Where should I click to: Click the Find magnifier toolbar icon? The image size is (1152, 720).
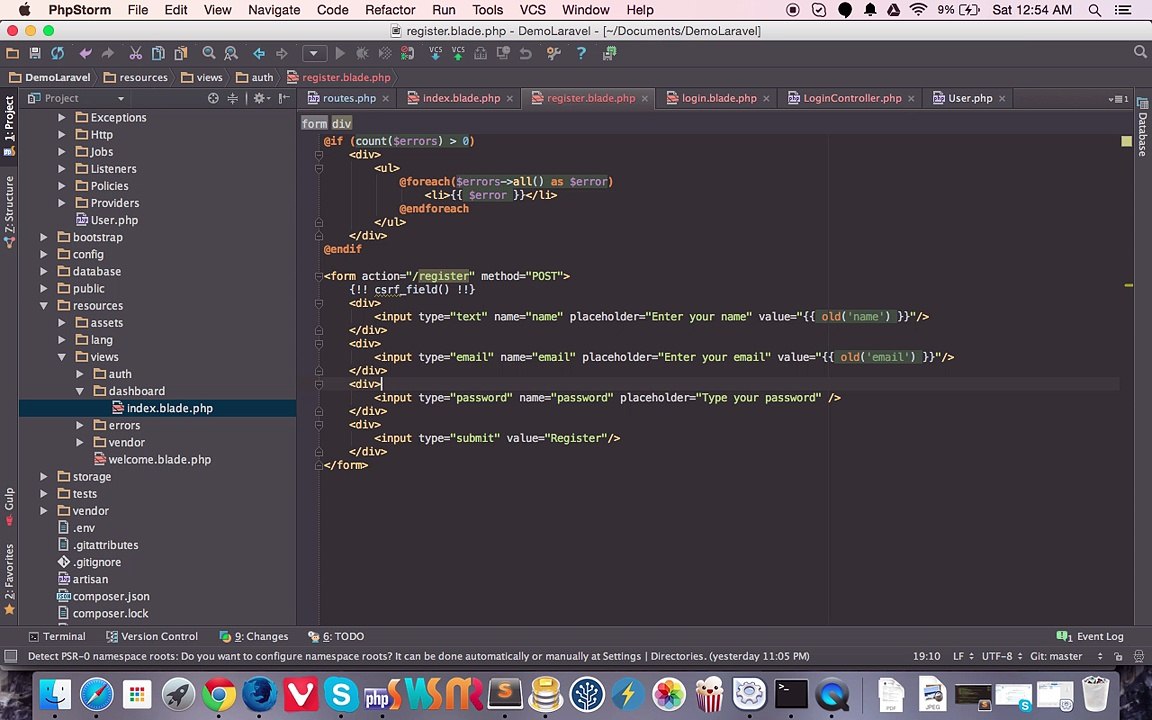pyautogui.click(x=209, y=53)
